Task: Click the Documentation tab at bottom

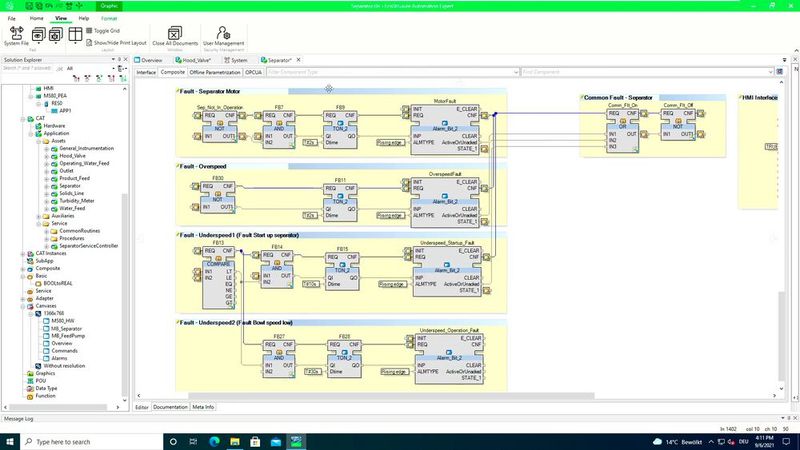Action: (170, 407)
